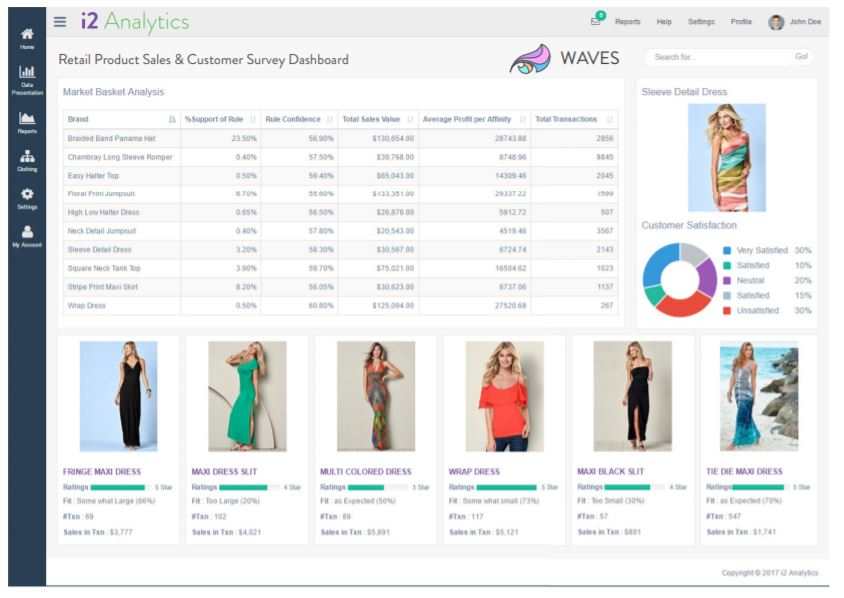Sort by Total Sales Value icon
Screen dimensions: 844x598
tap(410, 119)
